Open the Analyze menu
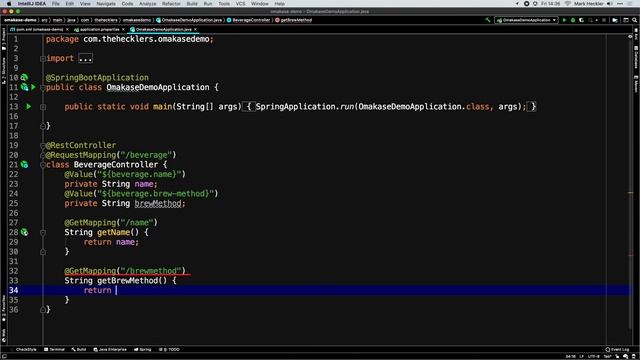This screenshot has height=360, width=640. point(147,4)
